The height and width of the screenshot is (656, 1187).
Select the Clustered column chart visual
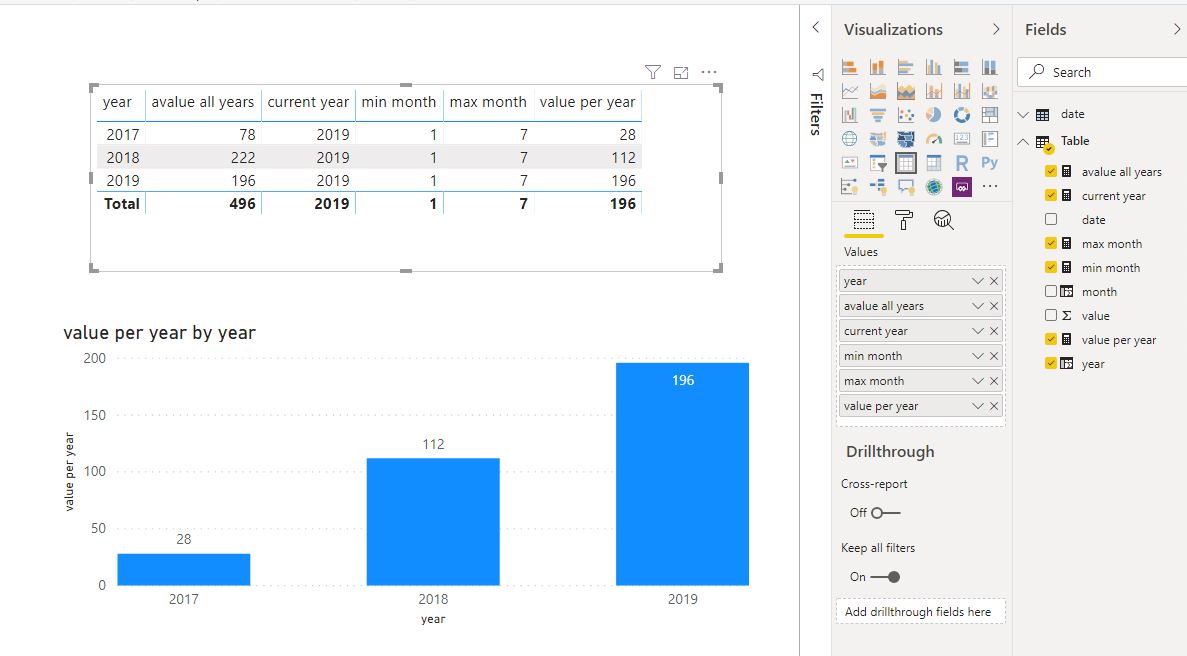pos(933,67)
